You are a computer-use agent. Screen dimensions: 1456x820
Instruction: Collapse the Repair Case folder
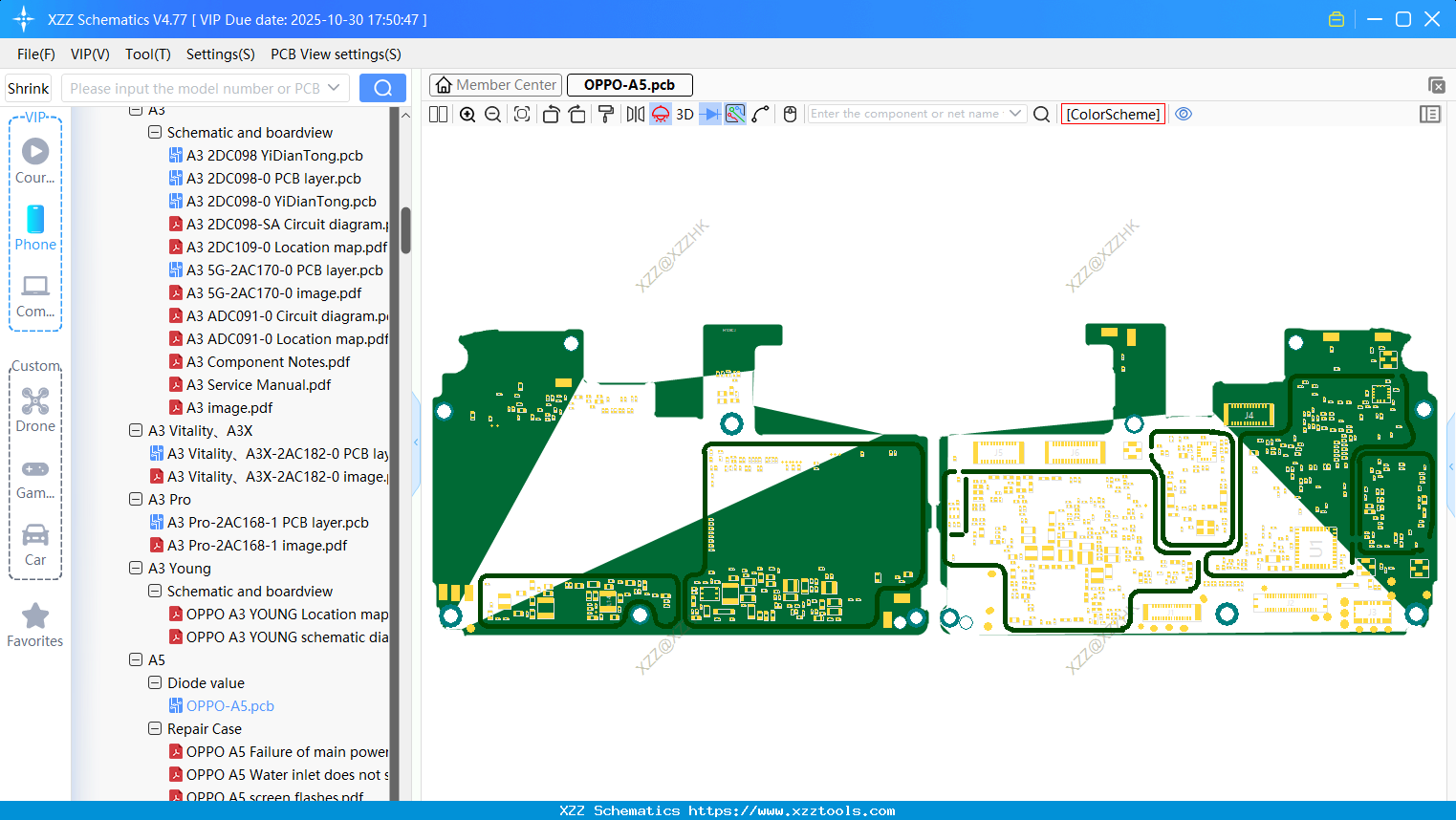(155, 729)
